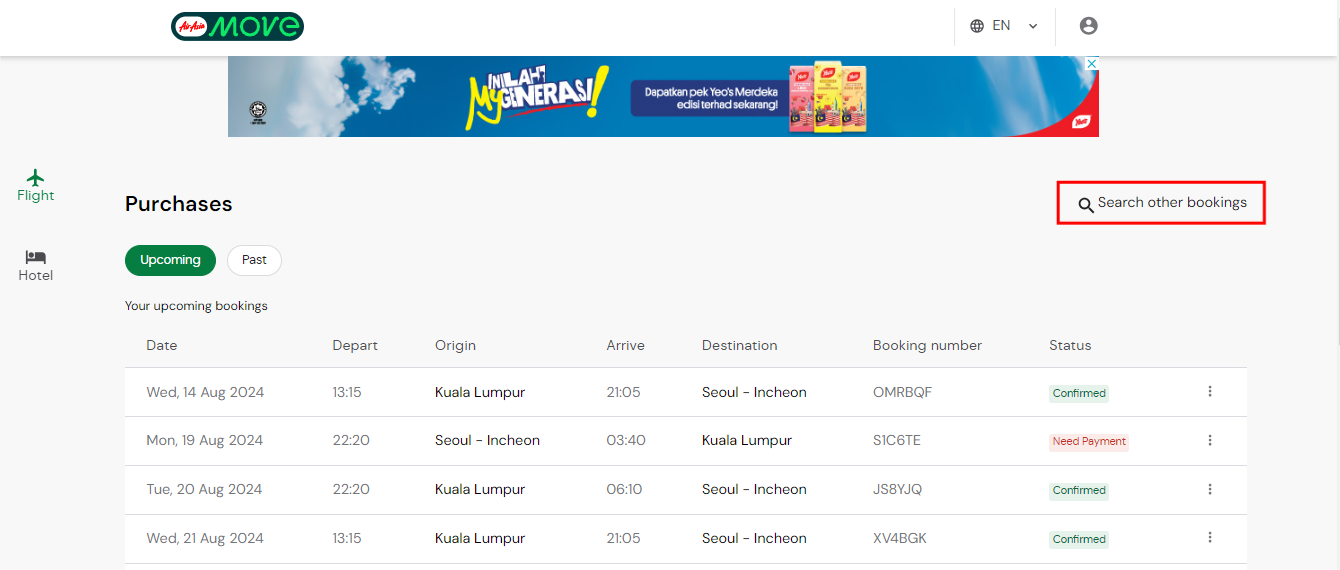Expand the EN language dropdown

tap(1033, 26)
